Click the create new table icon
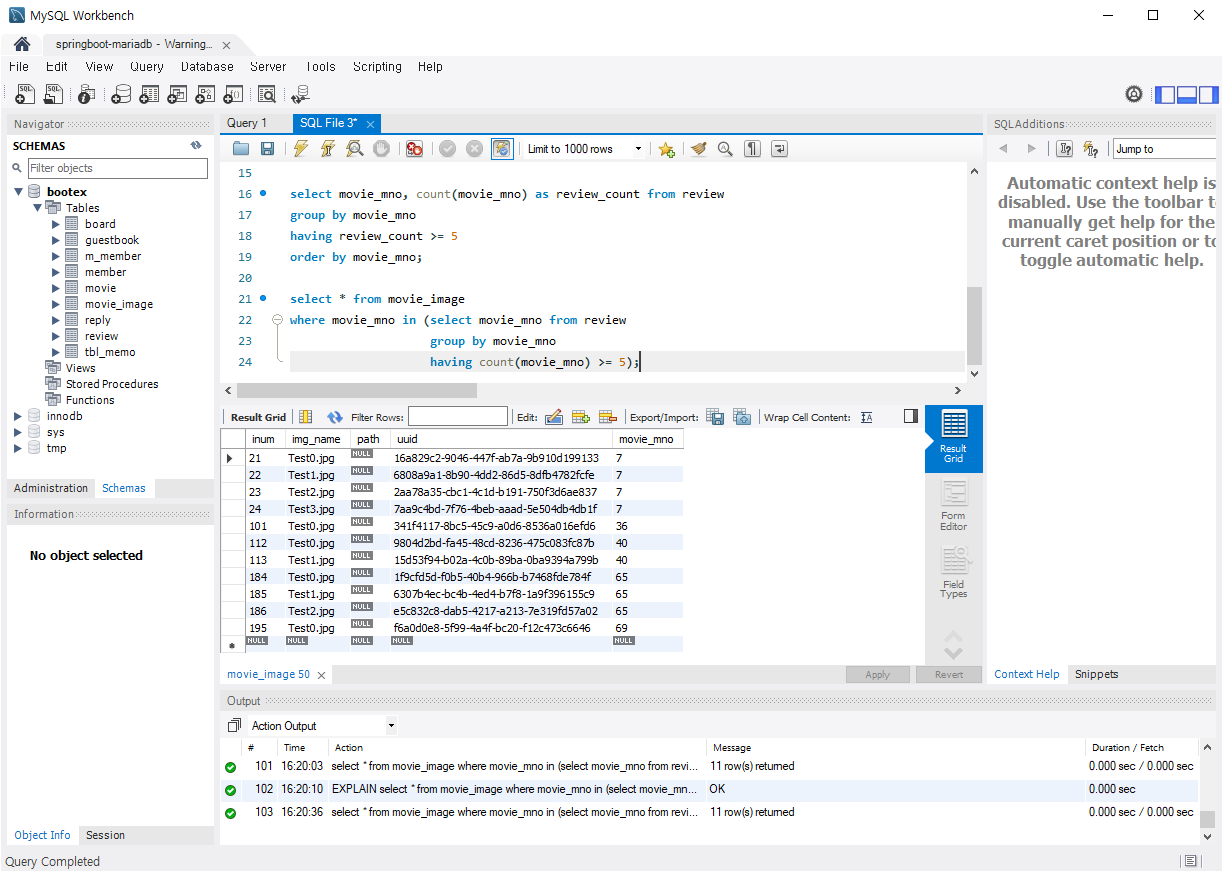 coord(149,94)
